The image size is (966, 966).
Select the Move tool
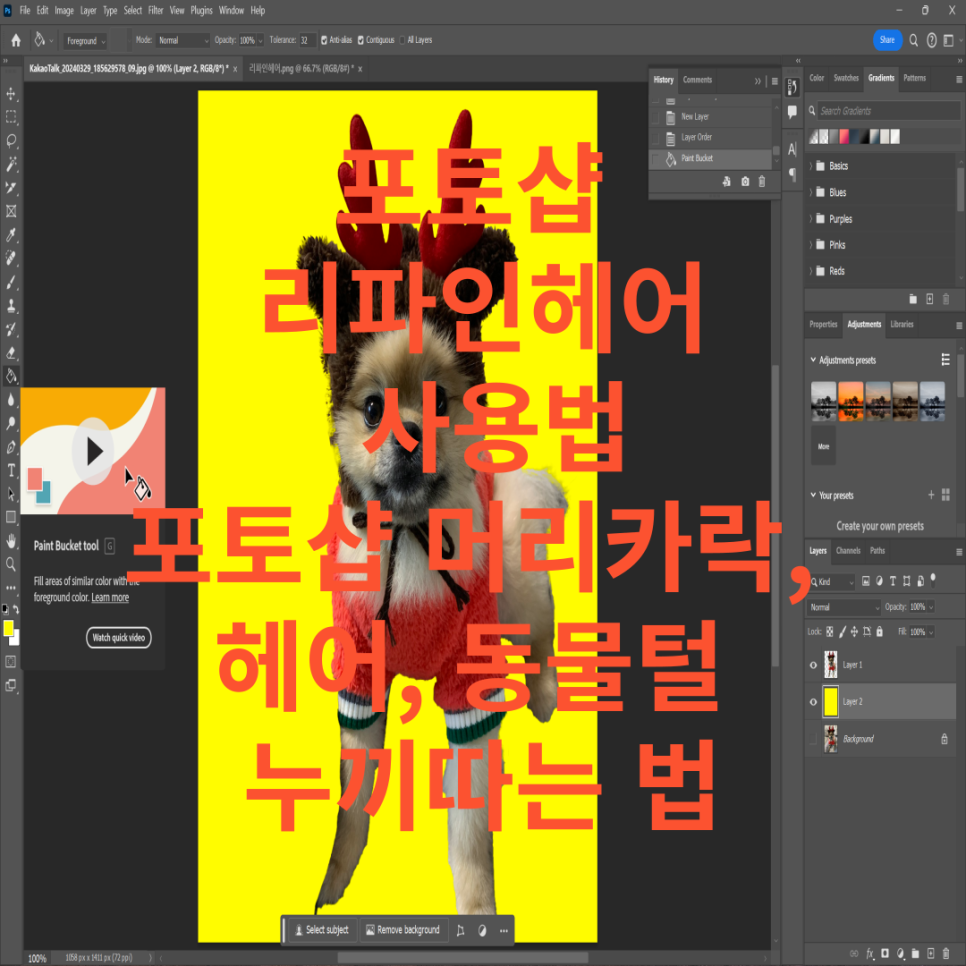point(11,94)
